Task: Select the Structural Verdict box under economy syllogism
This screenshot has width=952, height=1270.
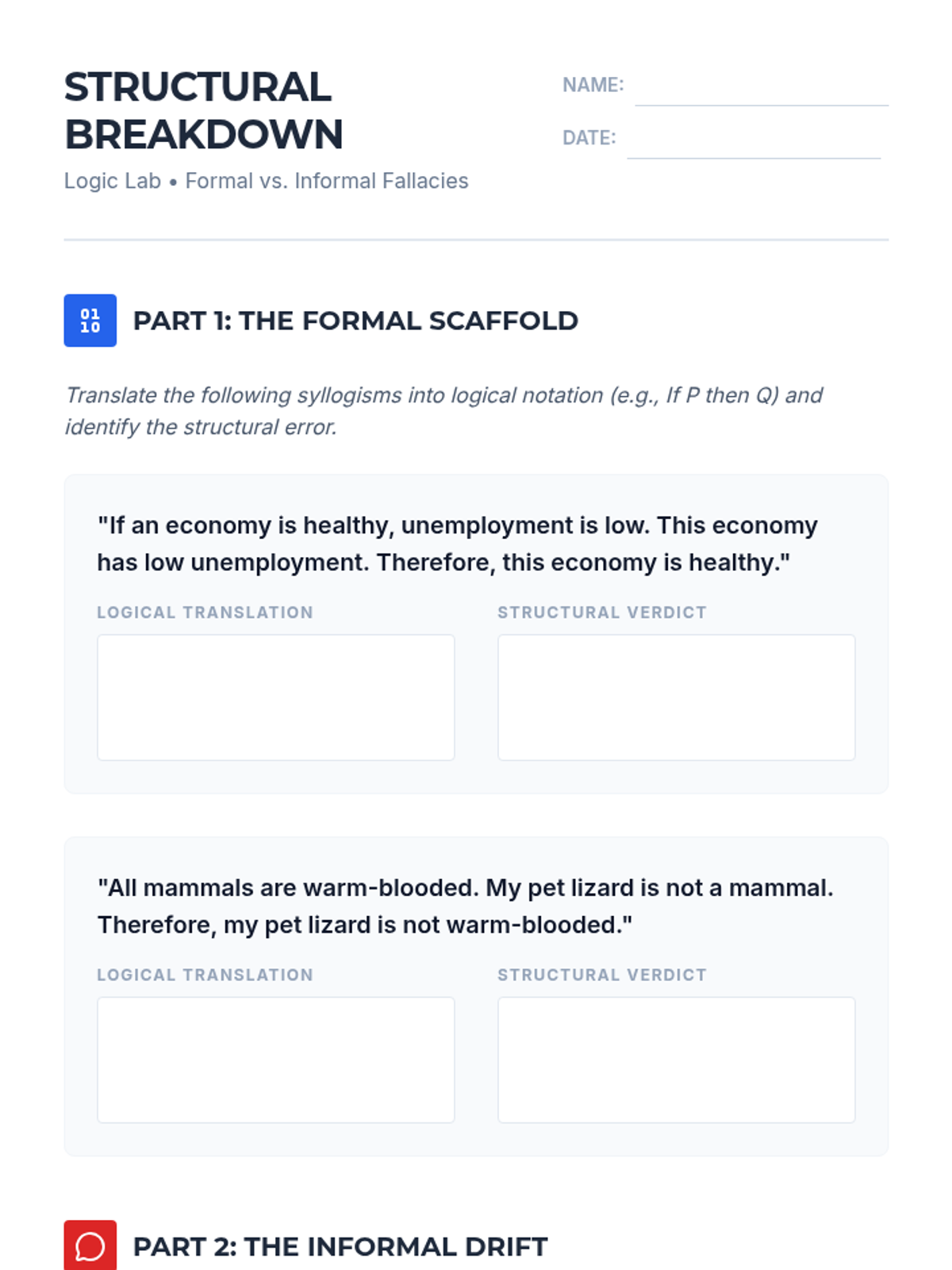Action: (677, 698)
